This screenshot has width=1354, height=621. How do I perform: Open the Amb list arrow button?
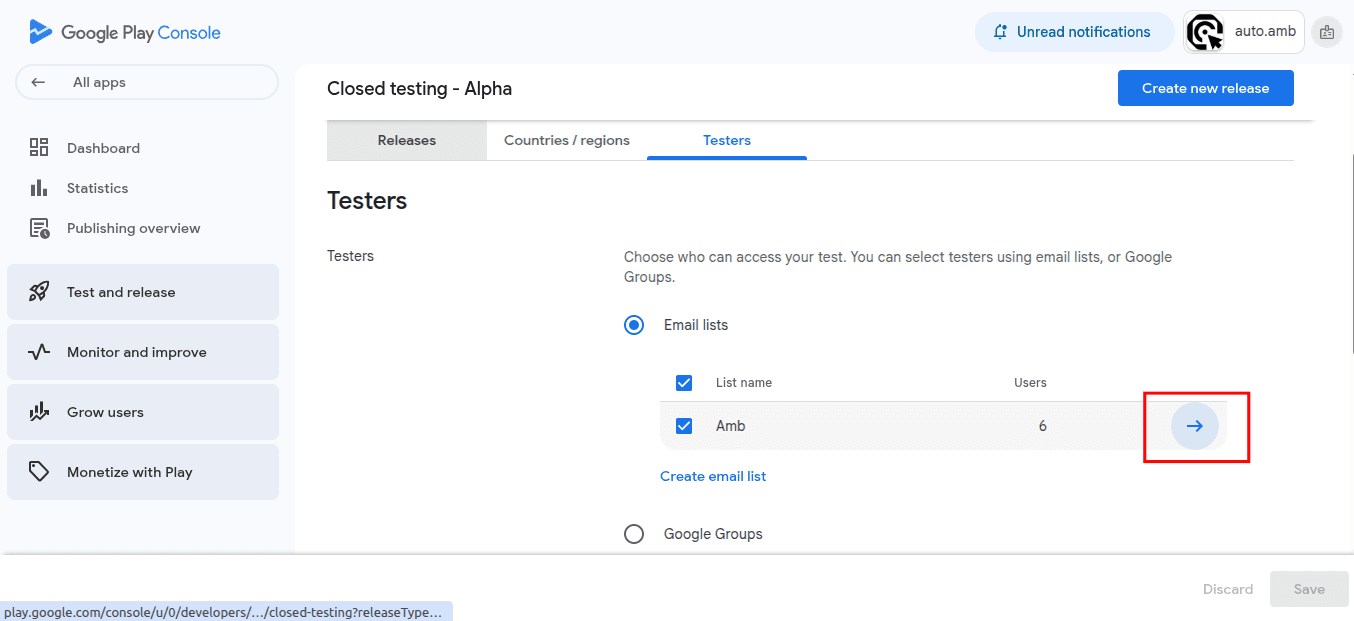(1195, 426)
